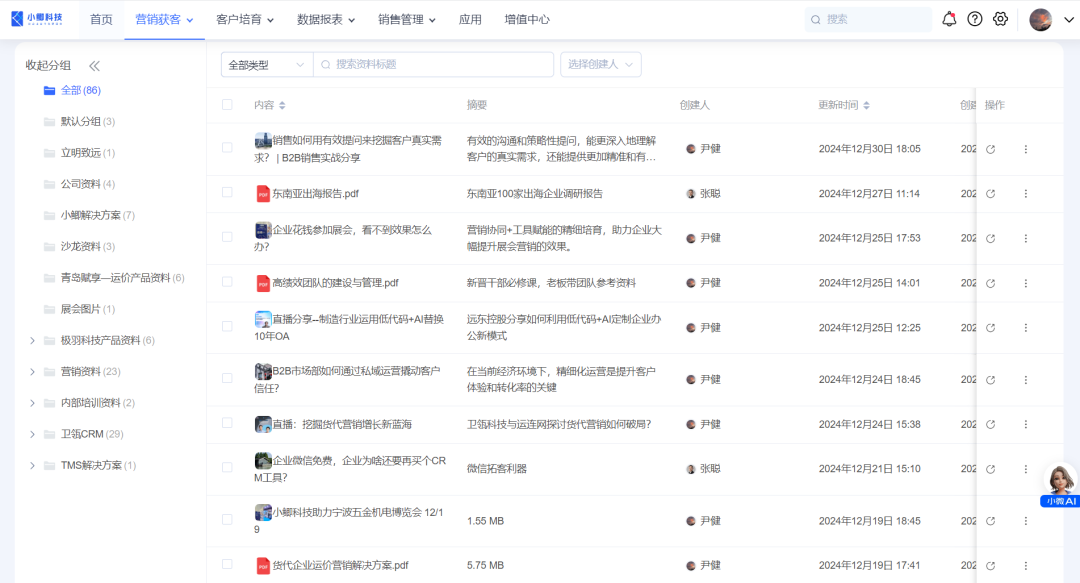Open more options for 高绩效团队的建设与管理.pdf row
The height and width of the screenshot is (583, 1080).
(1025, 283)
